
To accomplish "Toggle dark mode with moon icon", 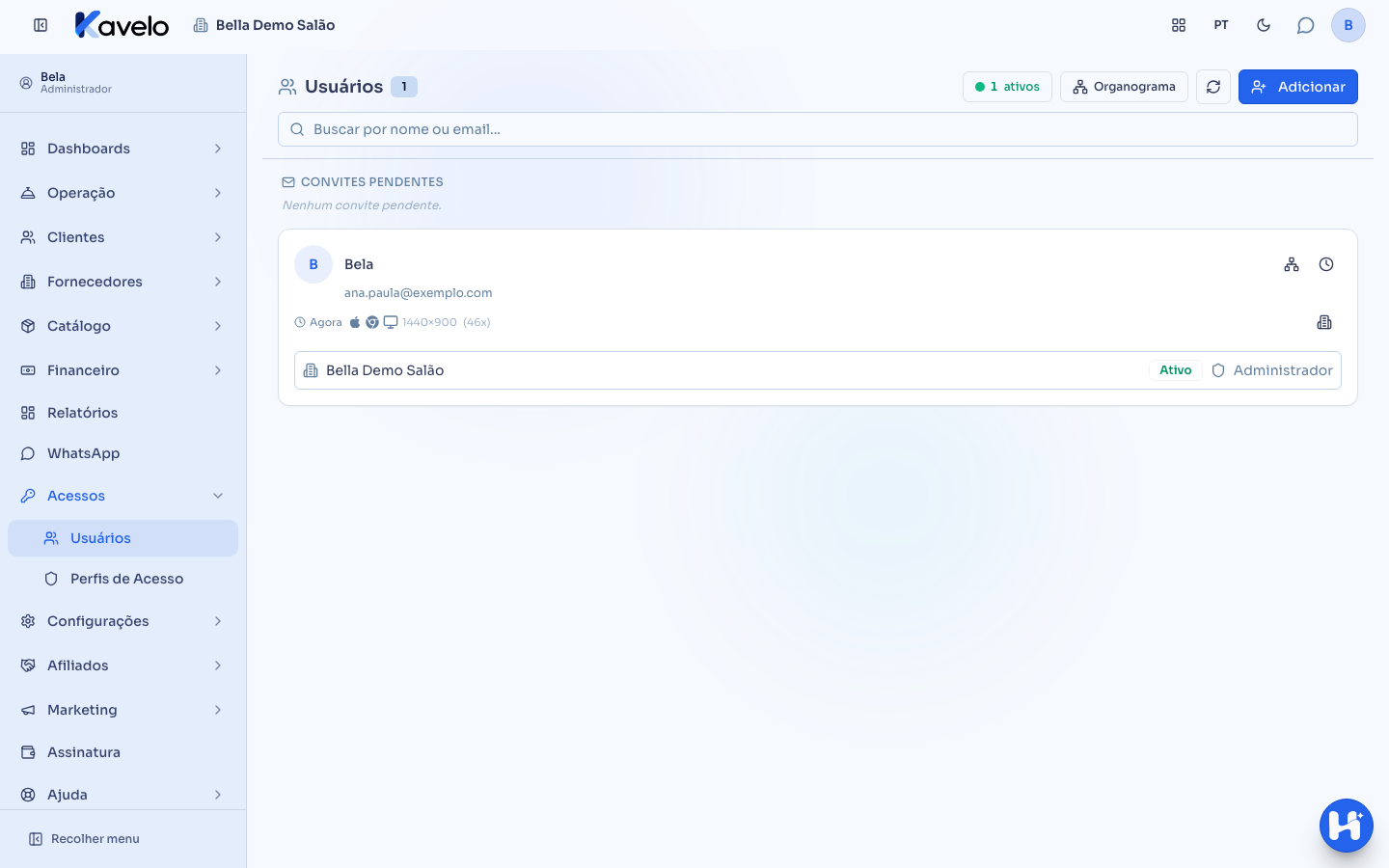I will click(1264, 25).
